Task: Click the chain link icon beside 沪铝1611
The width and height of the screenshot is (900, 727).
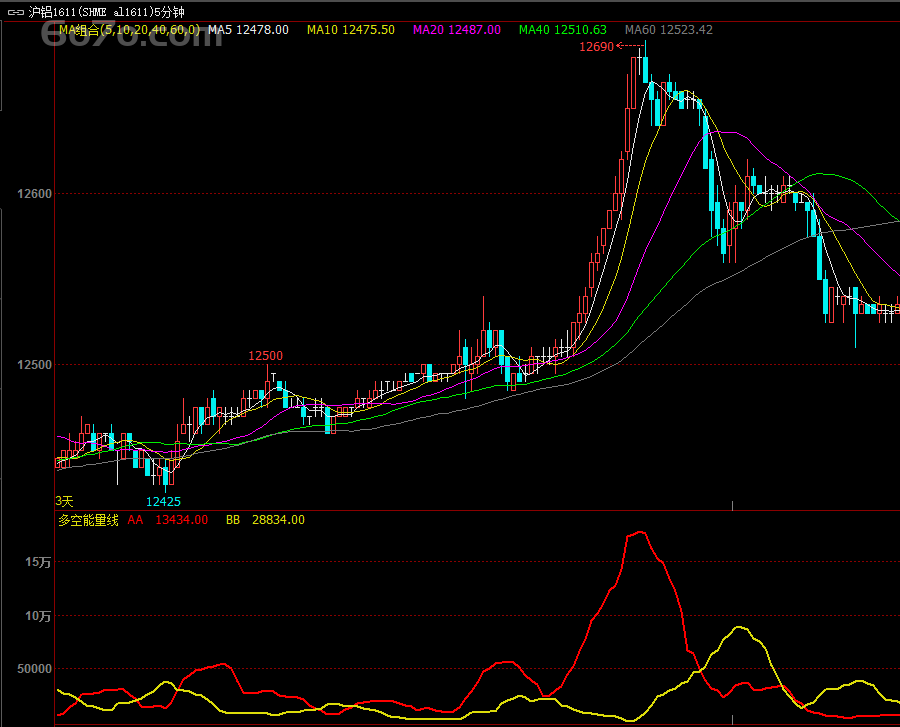Action: coord(16,12)
